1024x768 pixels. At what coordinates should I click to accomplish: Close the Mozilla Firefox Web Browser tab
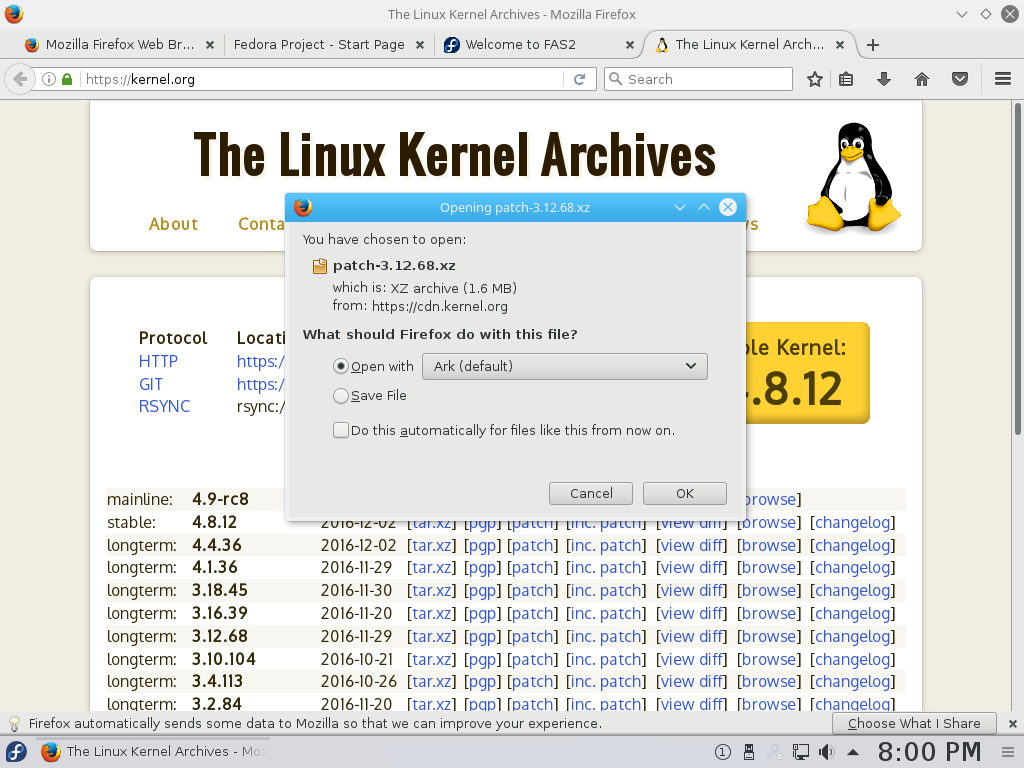210,44
